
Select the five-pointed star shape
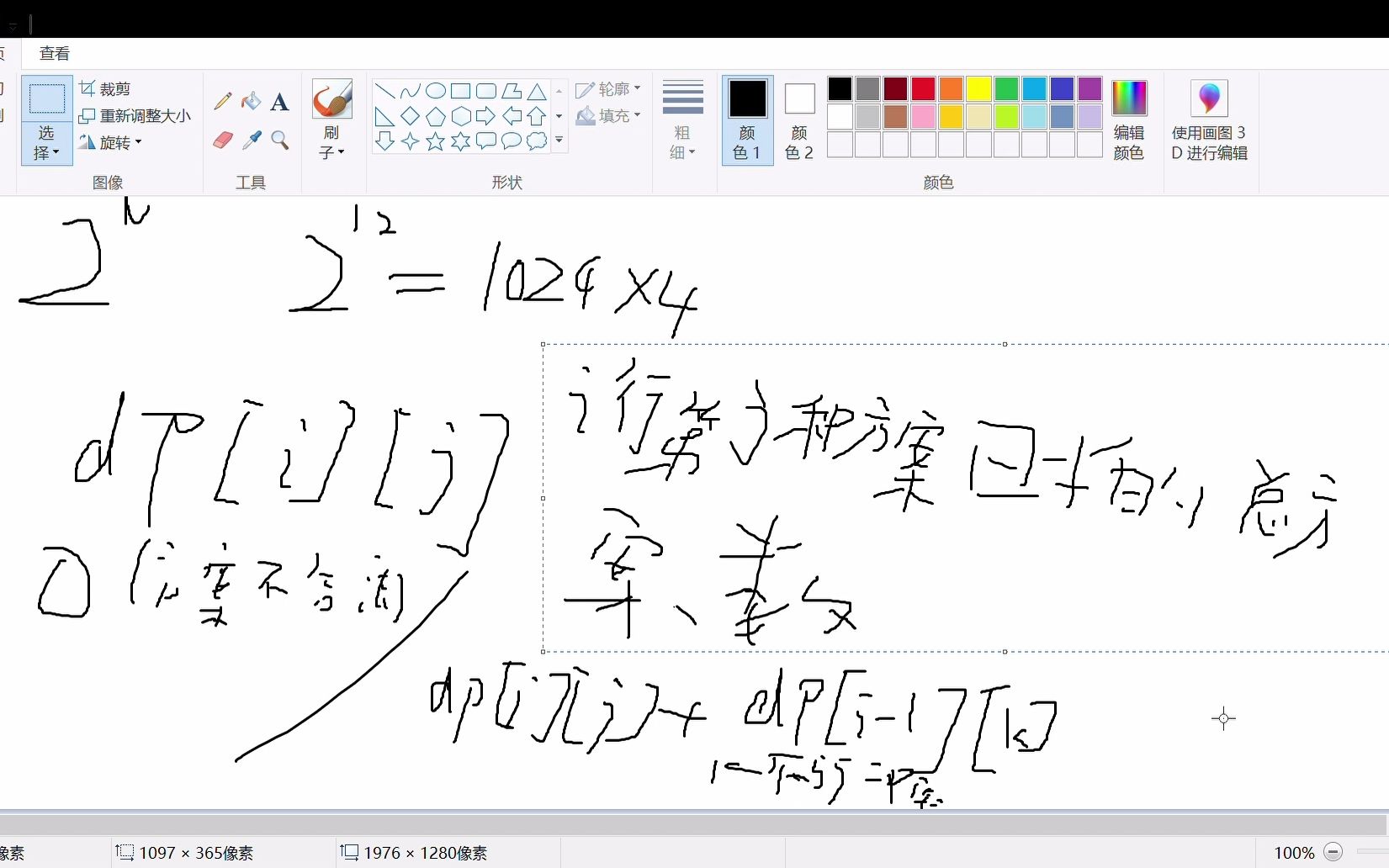[x=436, y=142]
